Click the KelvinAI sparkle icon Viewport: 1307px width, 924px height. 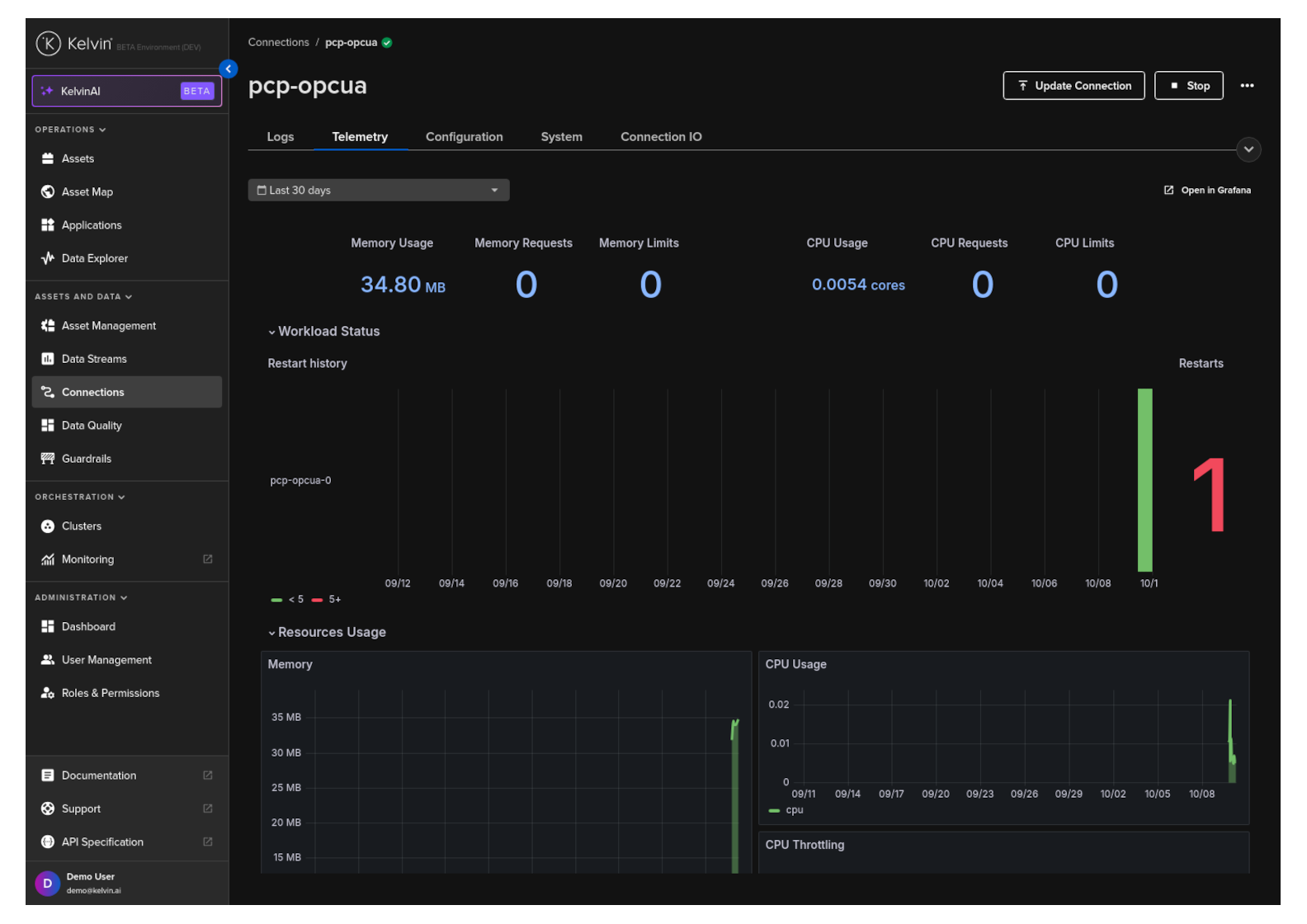(x=47, y=91)
